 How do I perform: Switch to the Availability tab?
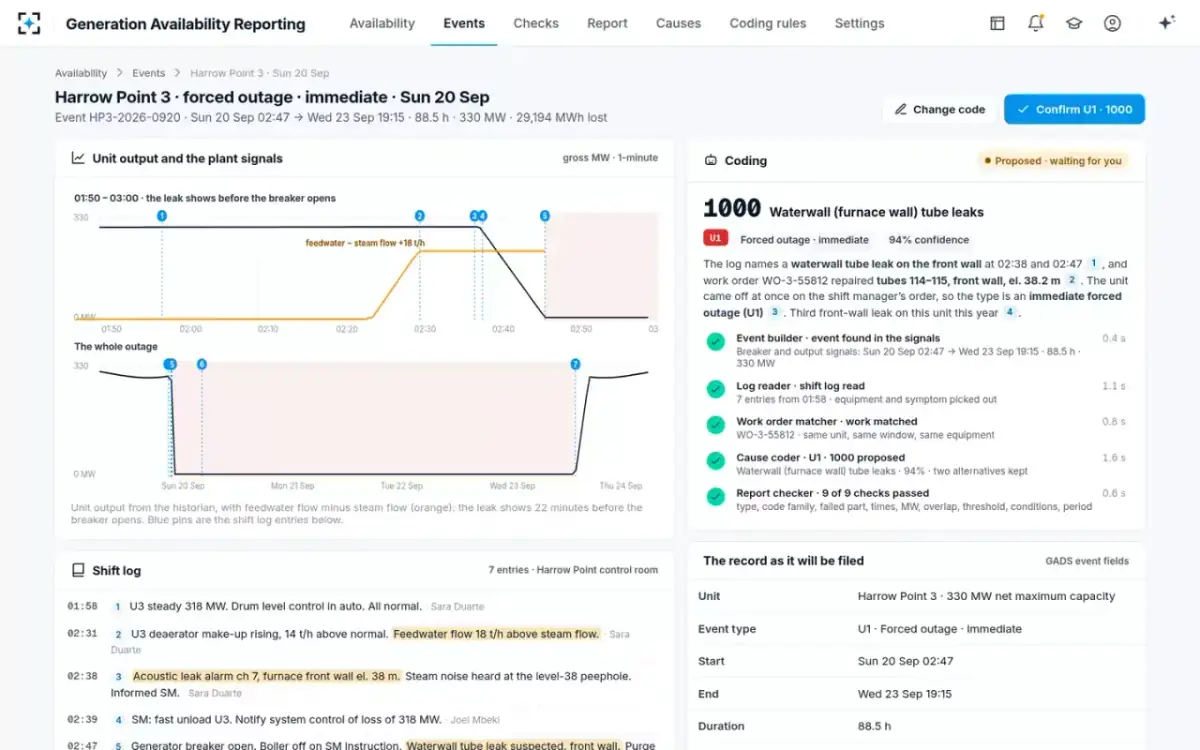click(x=382, y=23)
